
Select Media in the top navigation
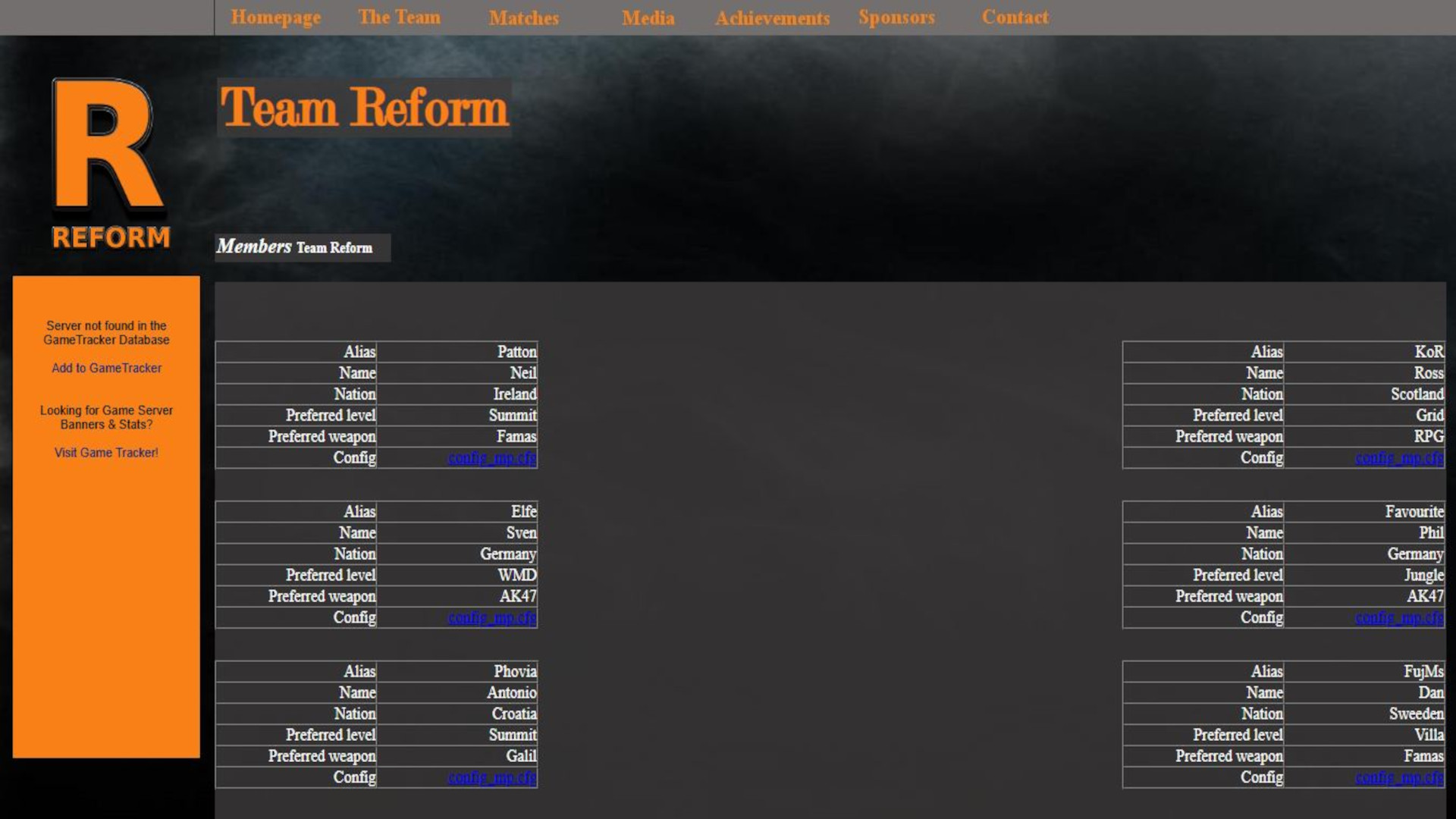pos(648,17)
